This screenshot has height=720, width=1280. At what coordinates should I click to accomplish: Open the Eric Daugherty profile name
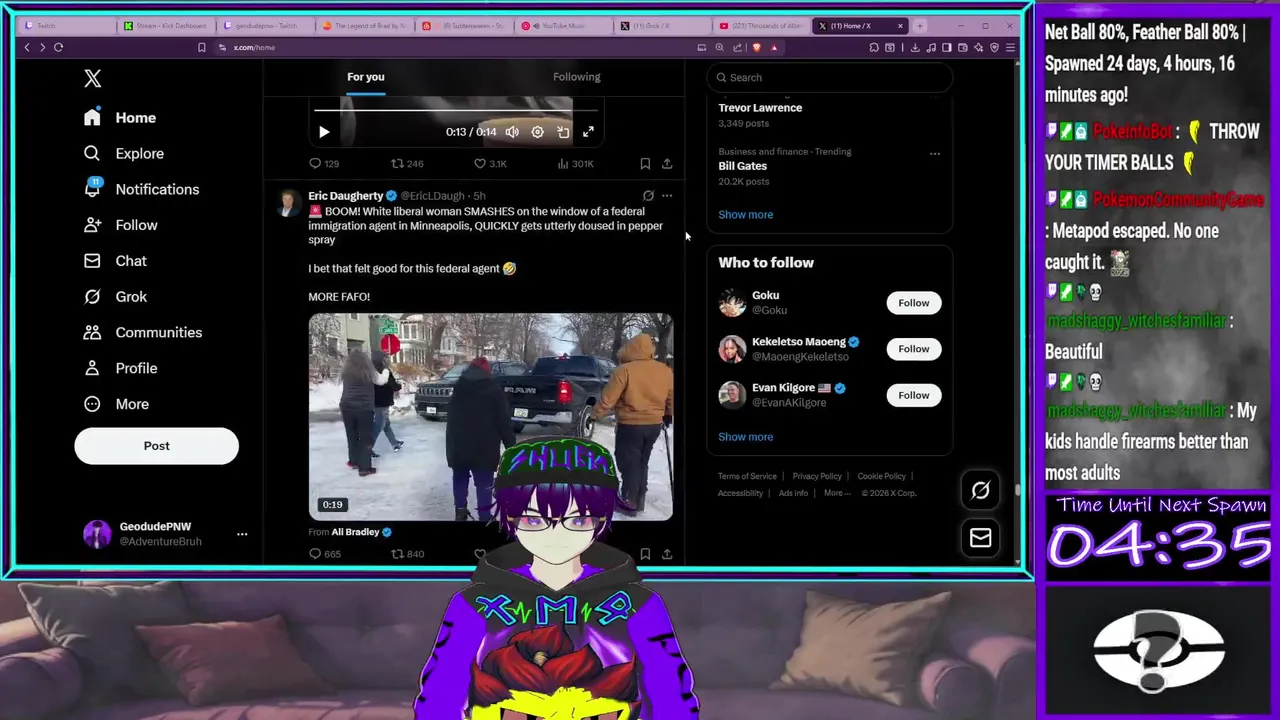coord(345,196)
